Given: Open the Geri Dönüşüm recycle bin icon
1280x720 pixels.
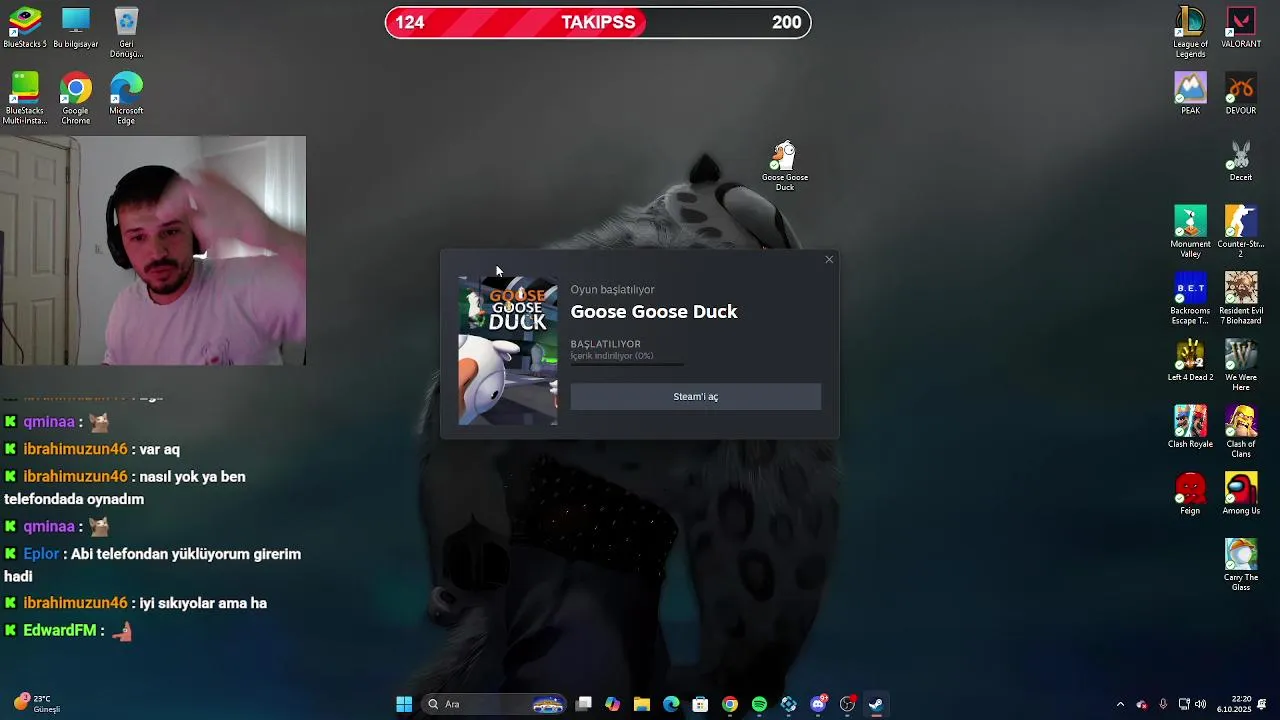Looking at the screenshot, I should tap(126, 33).
